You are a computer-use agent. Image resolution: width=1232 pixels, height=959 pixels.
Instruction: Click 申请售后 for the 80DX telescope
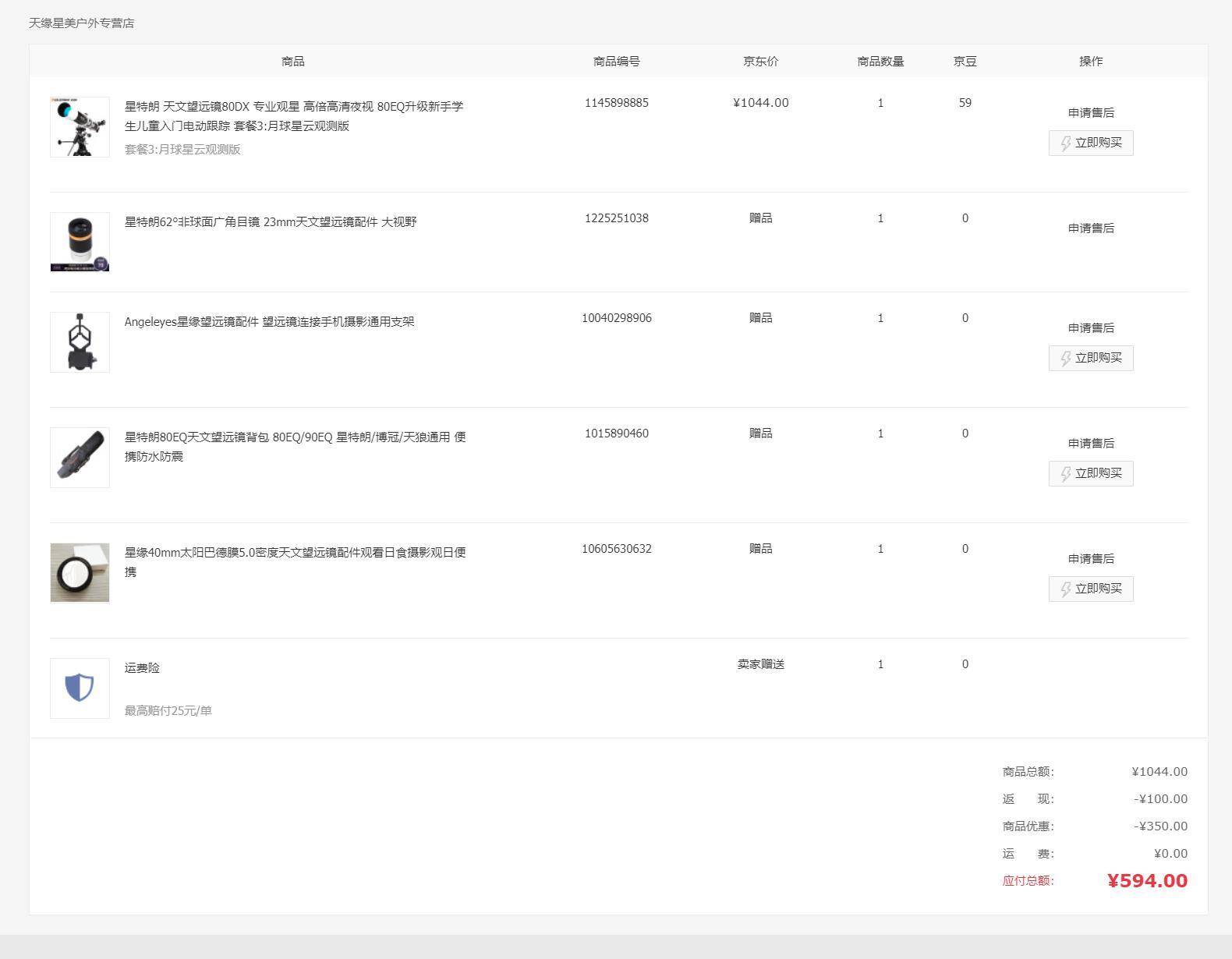pyautogui.click(x=1091, y=113)
